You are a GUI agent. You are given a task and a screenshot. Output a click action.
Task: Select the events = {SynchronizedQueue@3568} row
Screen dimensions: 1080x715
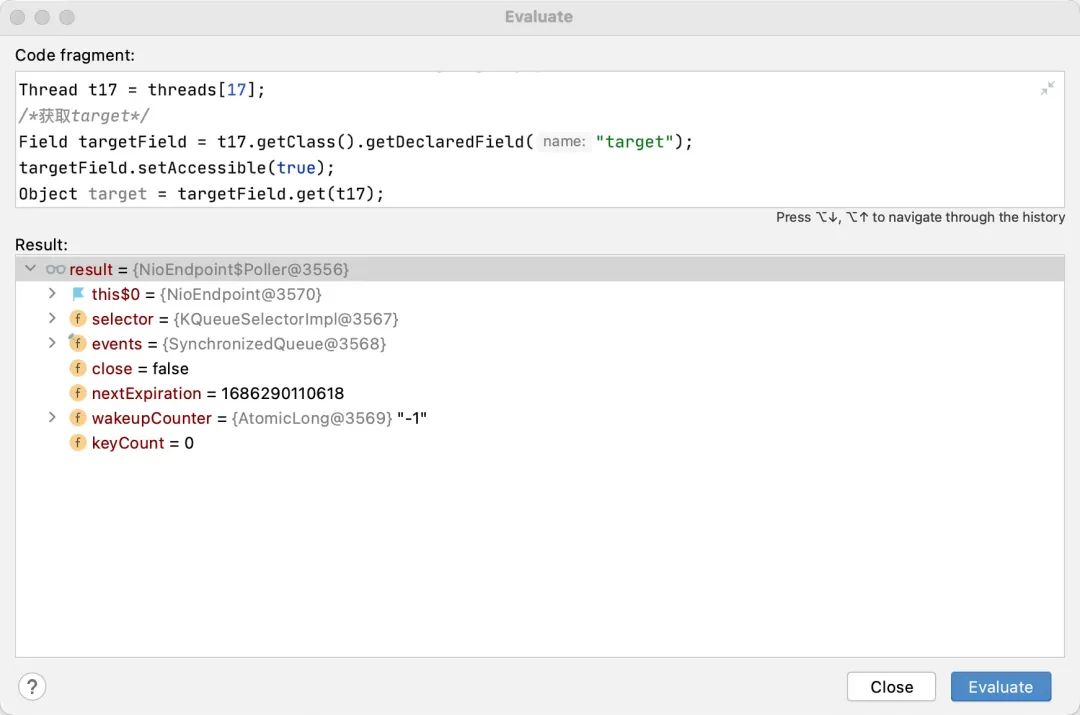tap(540, 344)
